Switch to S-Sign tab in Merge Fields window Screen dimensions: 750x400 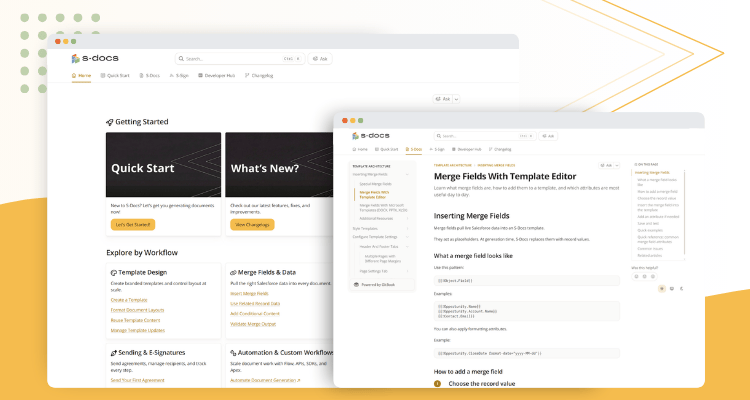[x=437, y=149]
